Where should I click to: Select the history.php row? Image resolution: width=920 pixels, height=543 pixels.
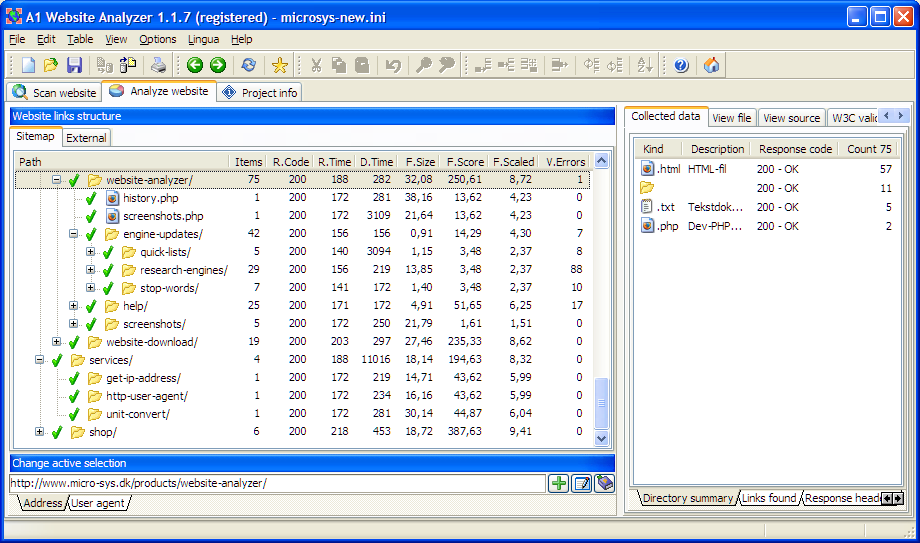tap(303, 198)
